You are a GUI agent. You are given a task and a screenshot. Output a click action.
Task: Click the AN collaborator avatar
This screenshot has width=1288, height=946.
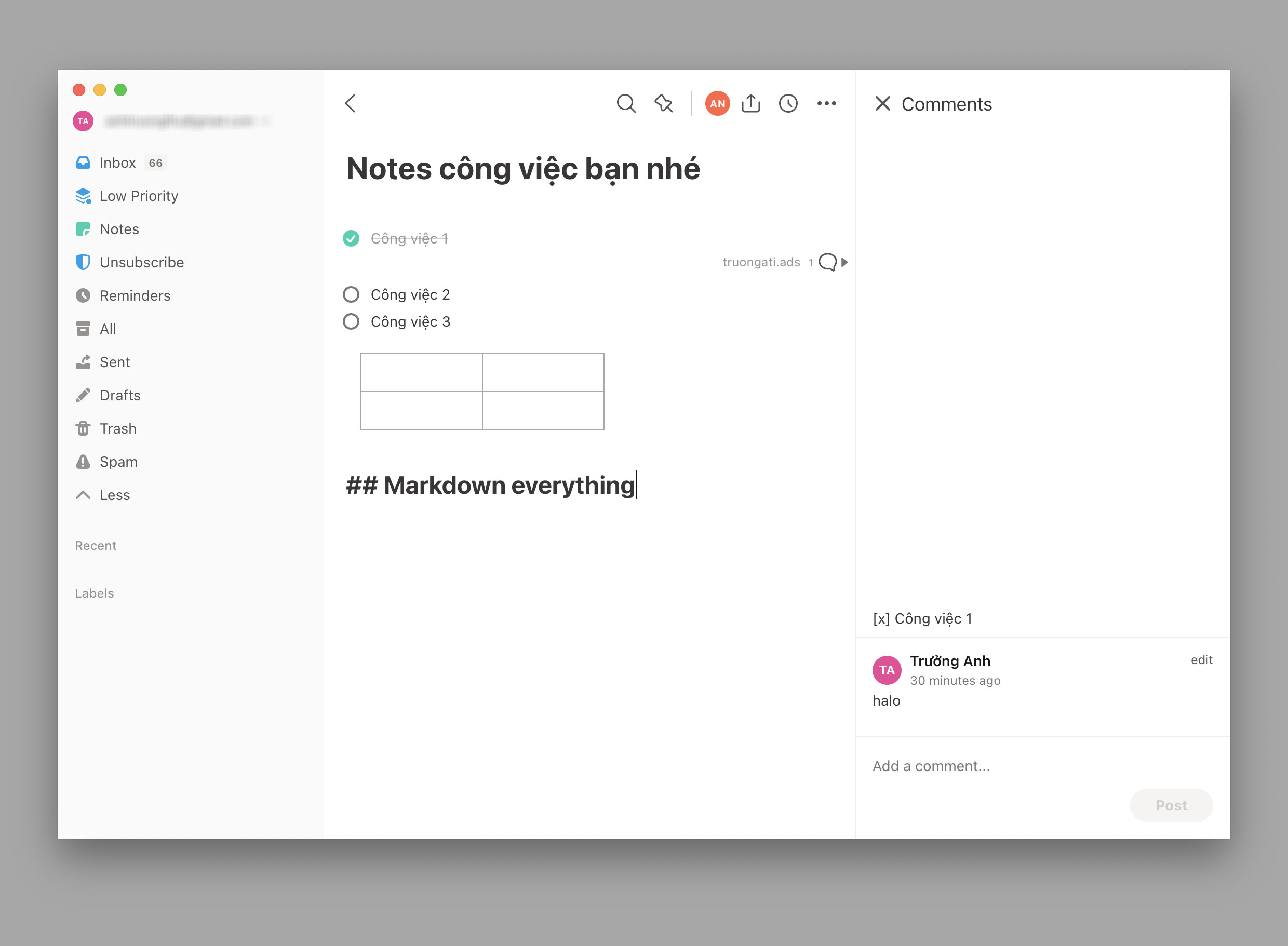pyautogui.click(x=717, y=104)
